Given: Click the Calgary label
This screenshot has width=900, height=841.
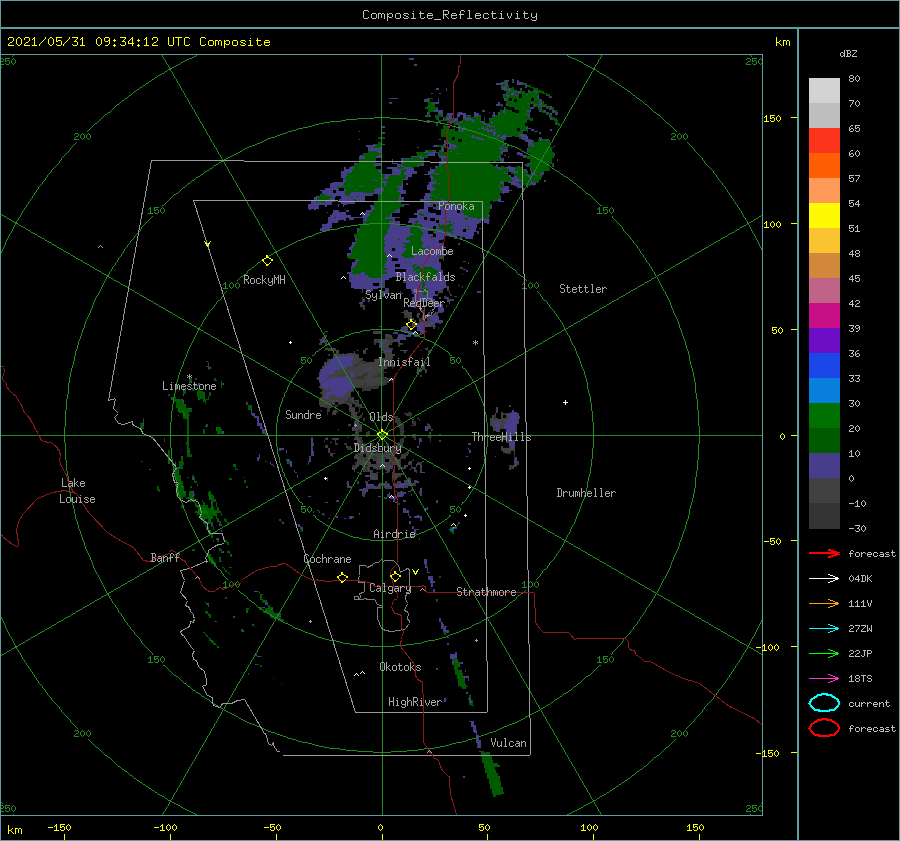Looking at the screenshot, I should [x=390, y=588].
